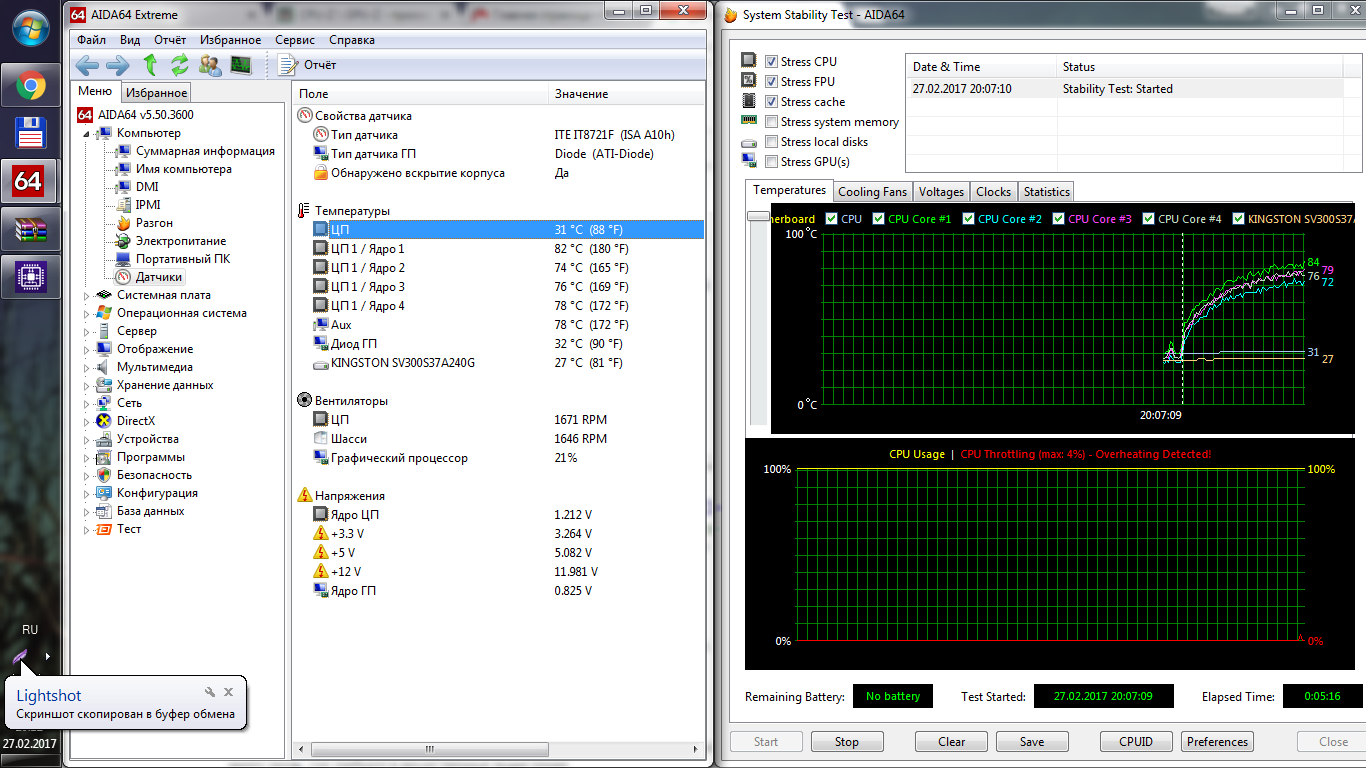Click the Forward arrow in AIDA64 toolbar

pyautogui.click(x=118, y=66)
